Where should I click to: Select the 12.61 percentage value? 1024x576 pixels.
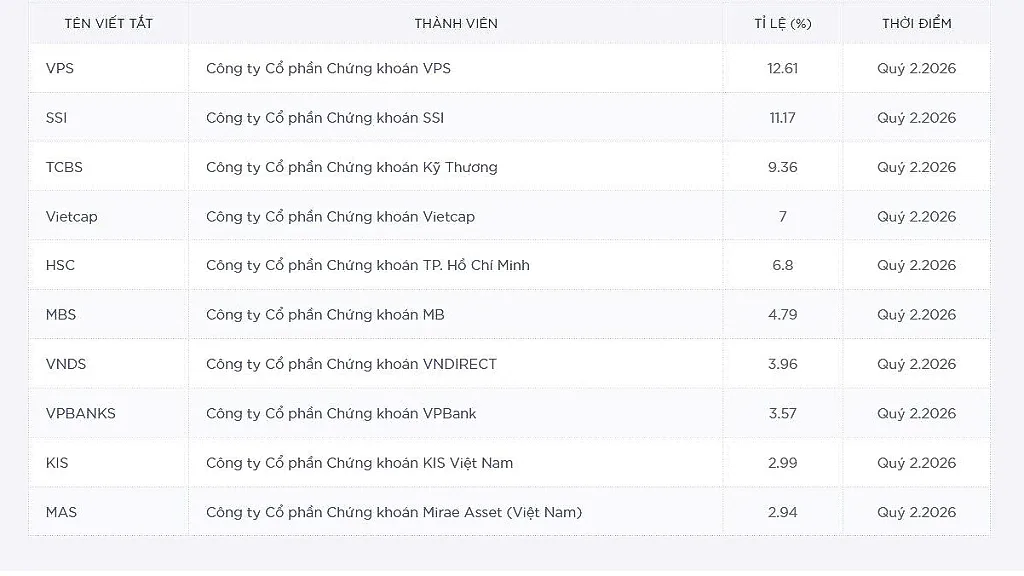782,69
